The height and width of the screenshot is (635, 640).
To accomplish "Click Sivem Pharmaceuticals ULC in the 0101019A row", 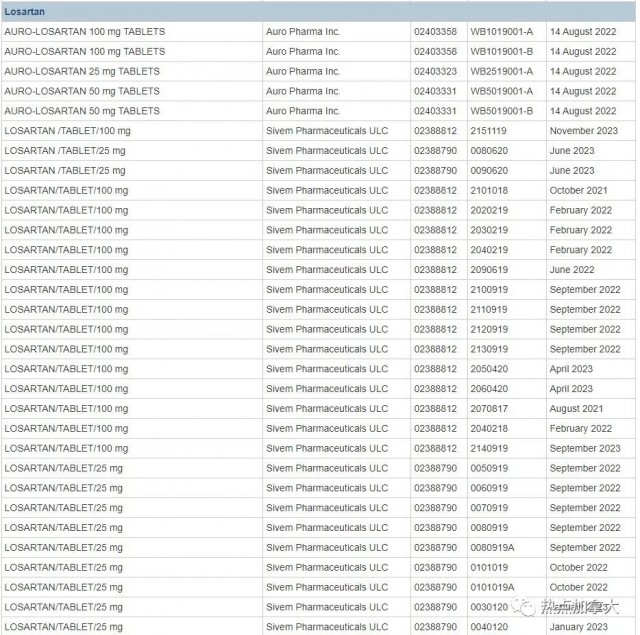I will click(x=327, y=588).
